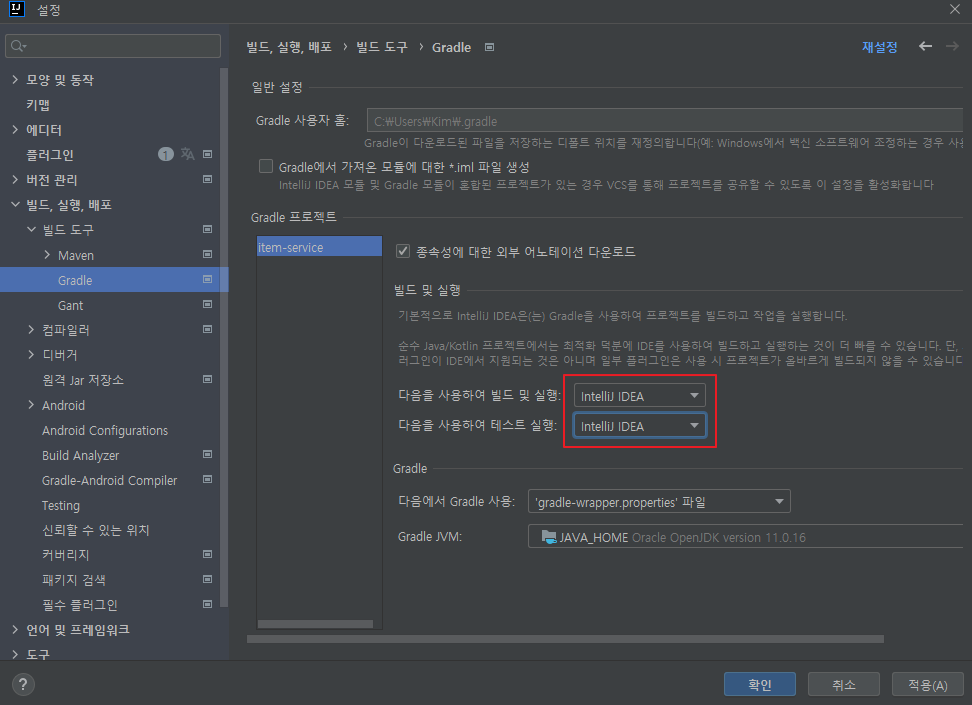Click 확인 button to confirm
The width and height of the screenshot is (972, 705).
tap(759, 685)
